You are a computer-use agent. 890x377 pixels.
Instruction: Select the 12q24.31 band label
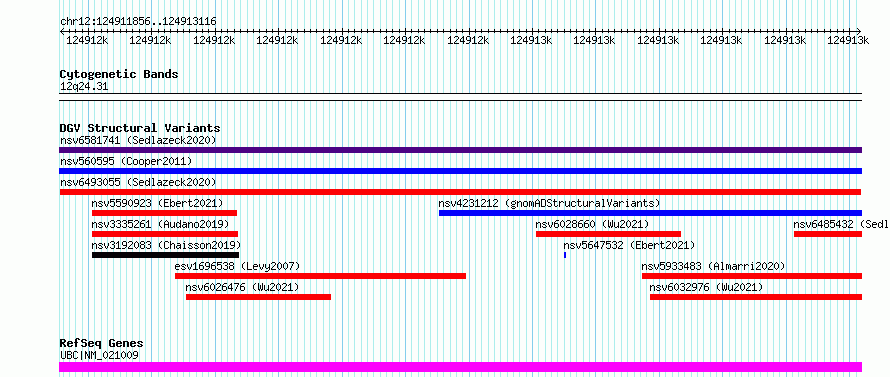[84, 87]
